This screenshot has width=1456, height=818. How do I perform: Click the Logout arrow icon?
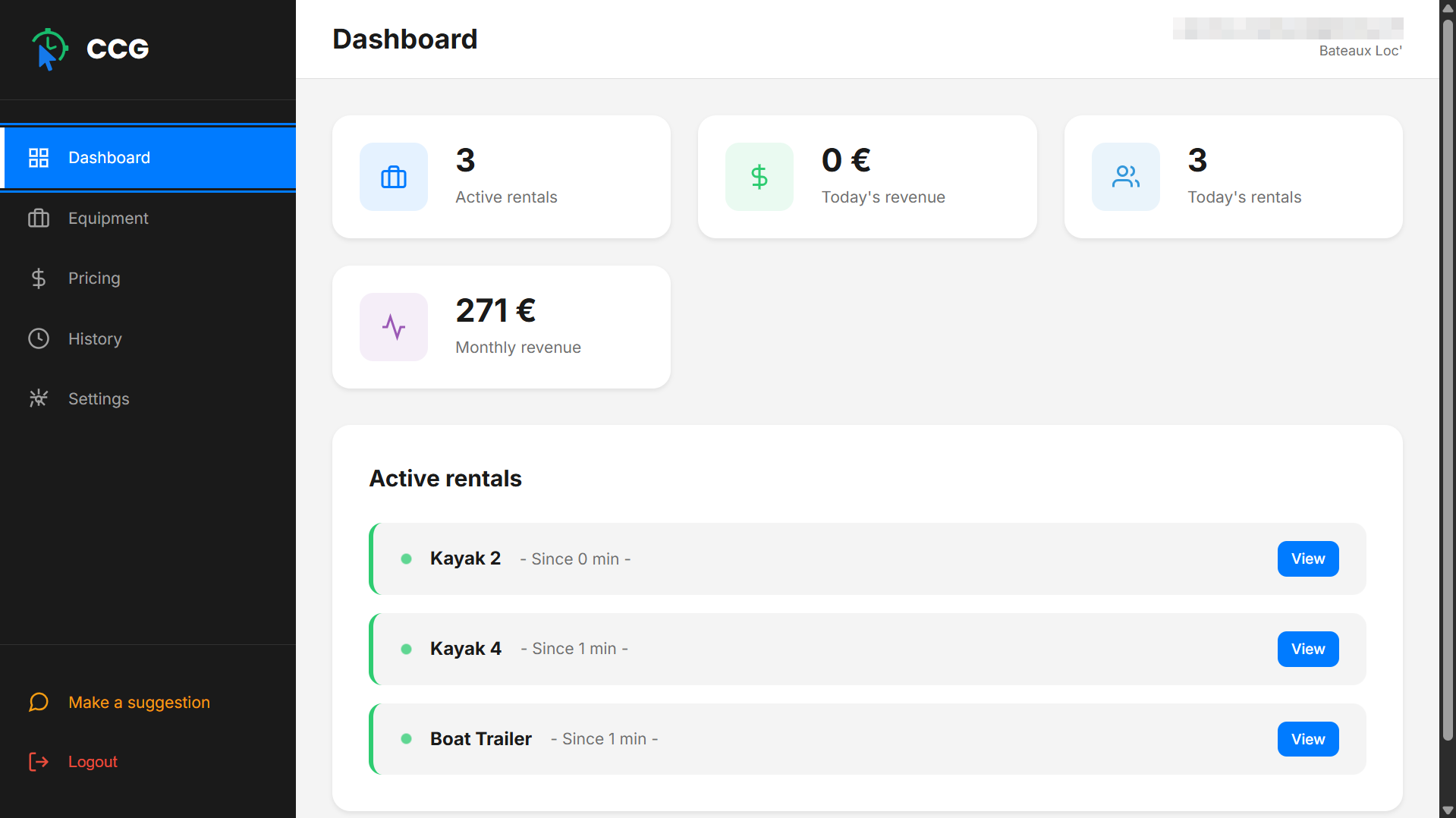[x=39, y=762]
